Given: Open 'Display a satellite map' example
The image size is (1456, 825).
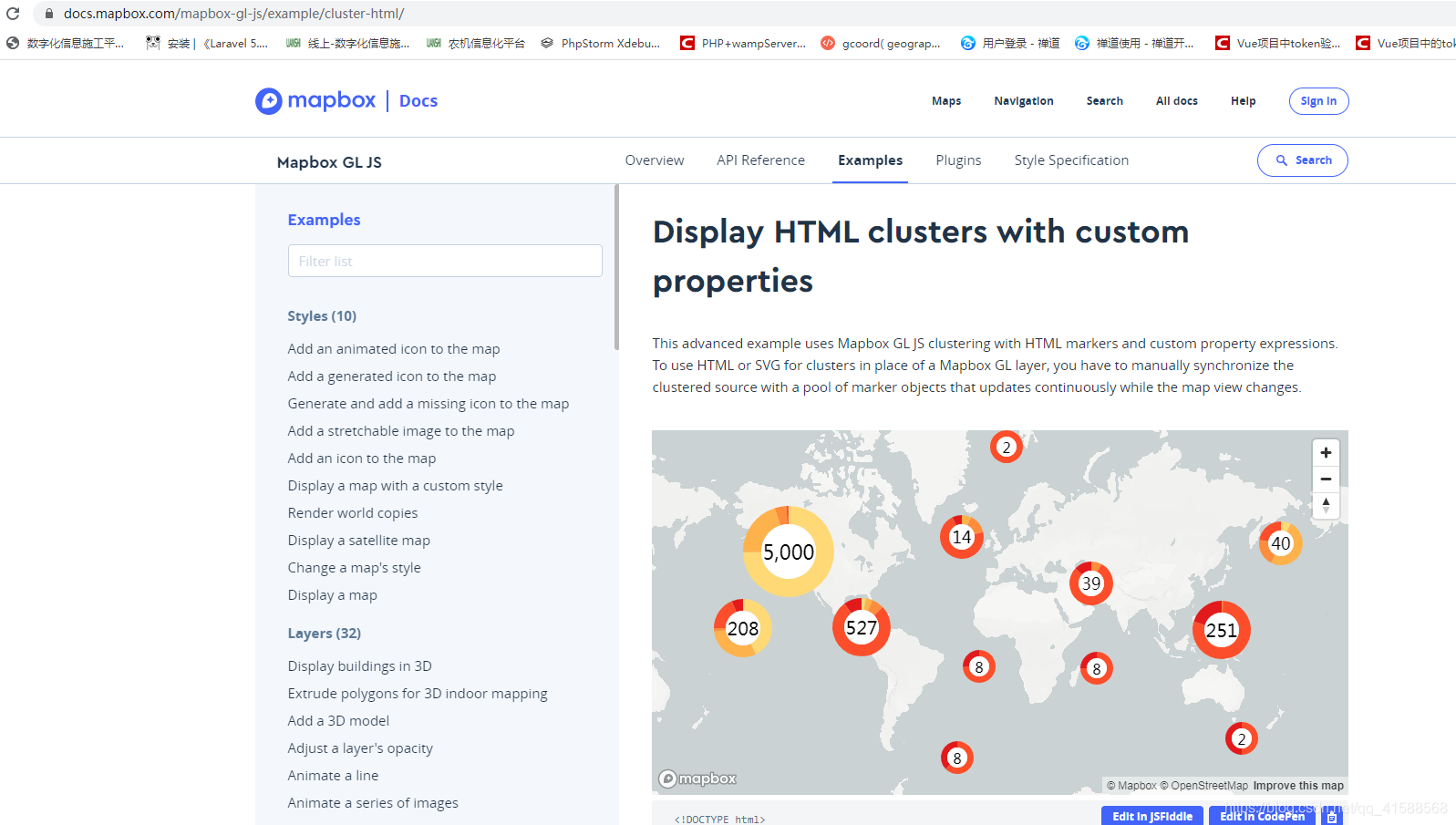Looking at the screenshot, I should 359,540.
